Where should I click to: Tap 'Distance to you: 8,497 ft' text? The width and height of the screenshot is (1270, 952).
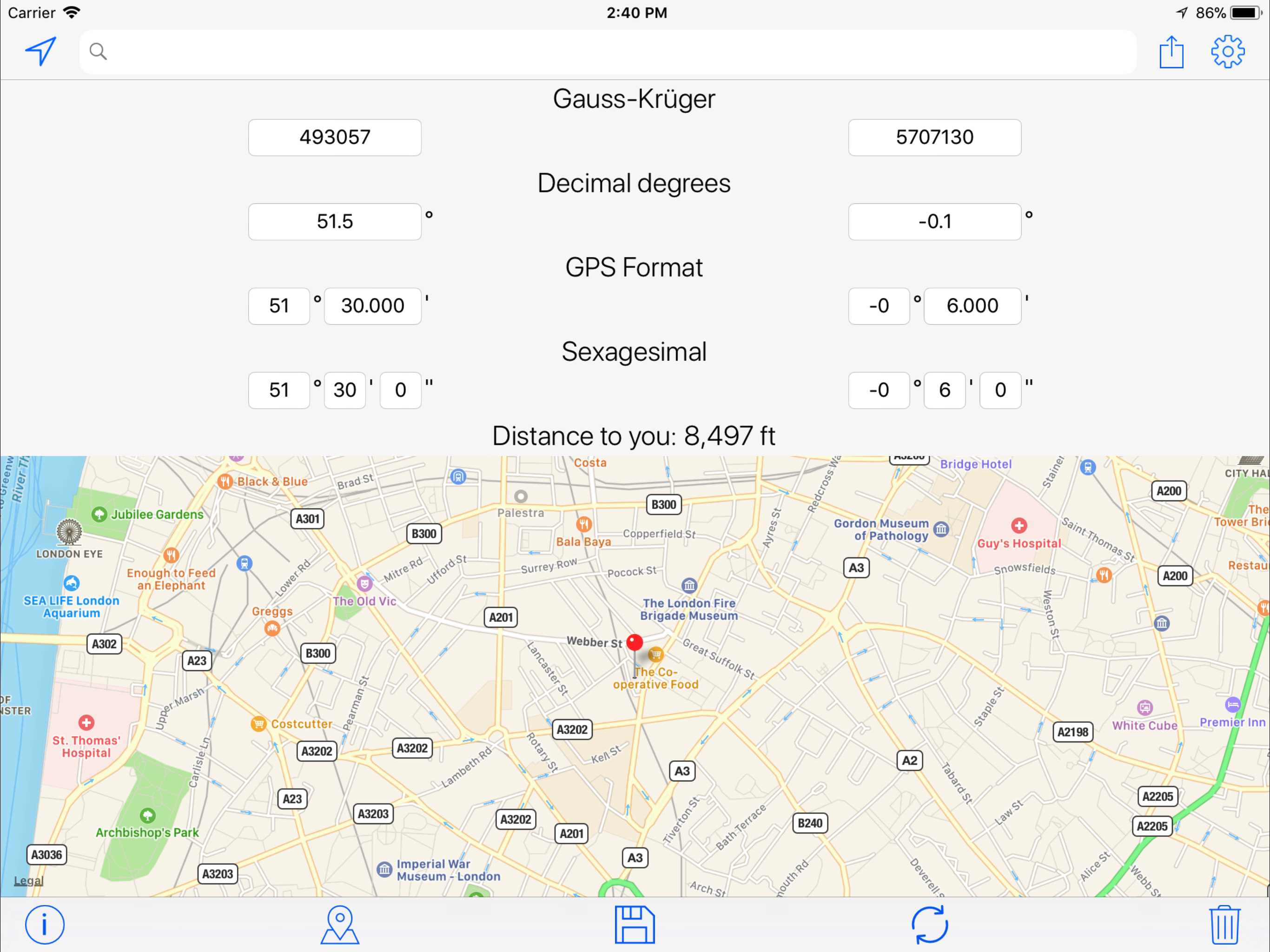[634, 436]
